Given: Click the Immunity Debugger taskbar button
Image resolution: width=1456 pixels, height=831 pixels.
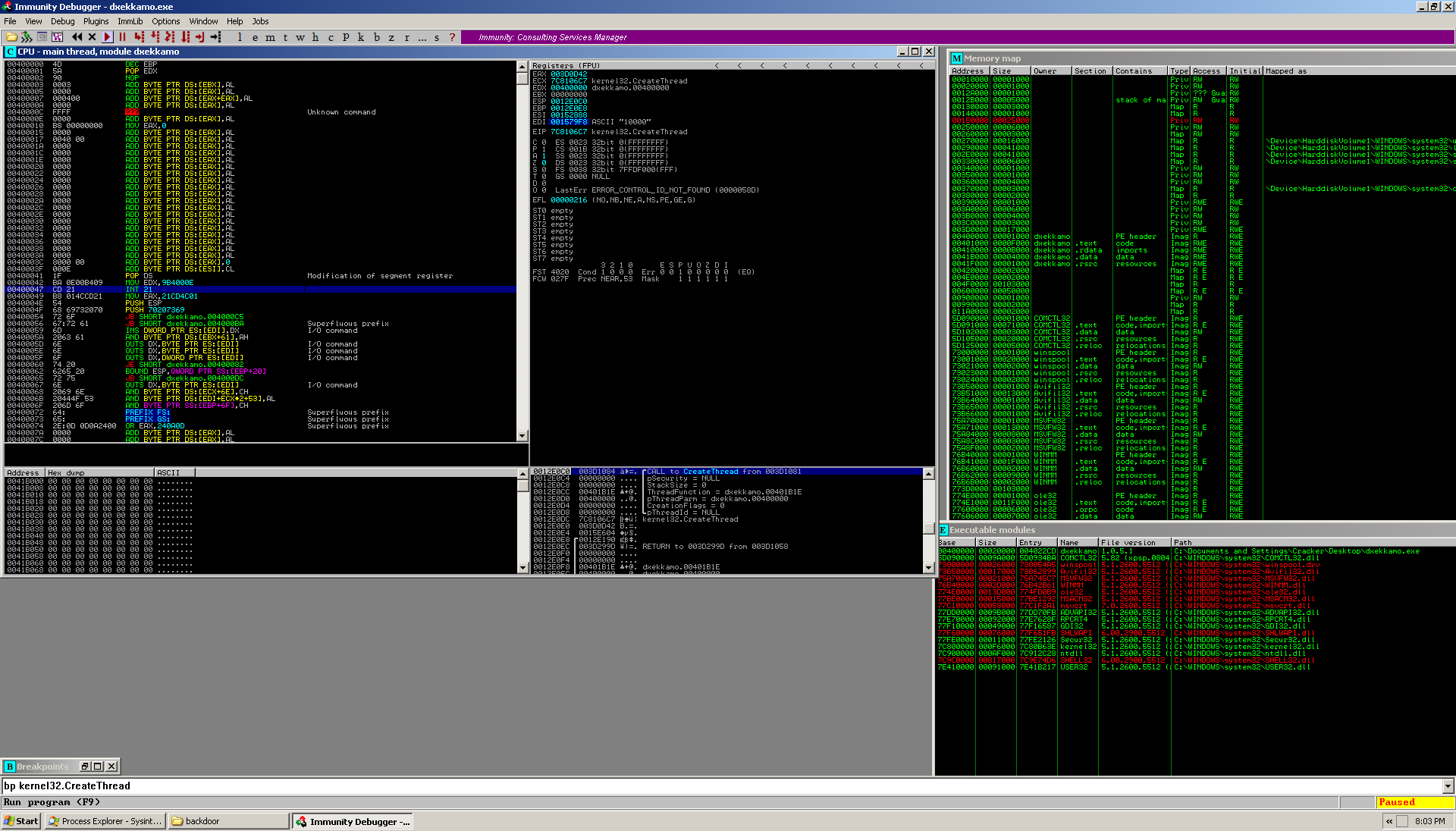Looking at the screenshot, I should pos(353,821).
